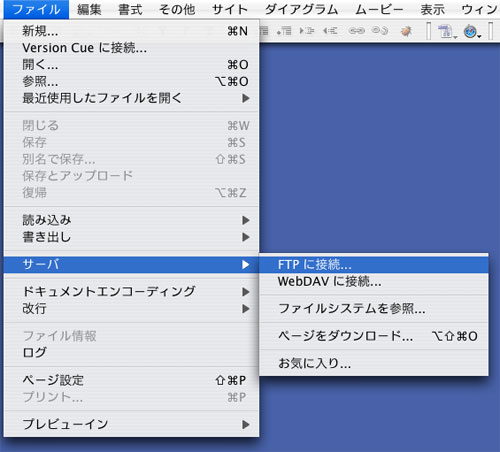
Task: Click the increase list indent icon
Action: point(307,31)
